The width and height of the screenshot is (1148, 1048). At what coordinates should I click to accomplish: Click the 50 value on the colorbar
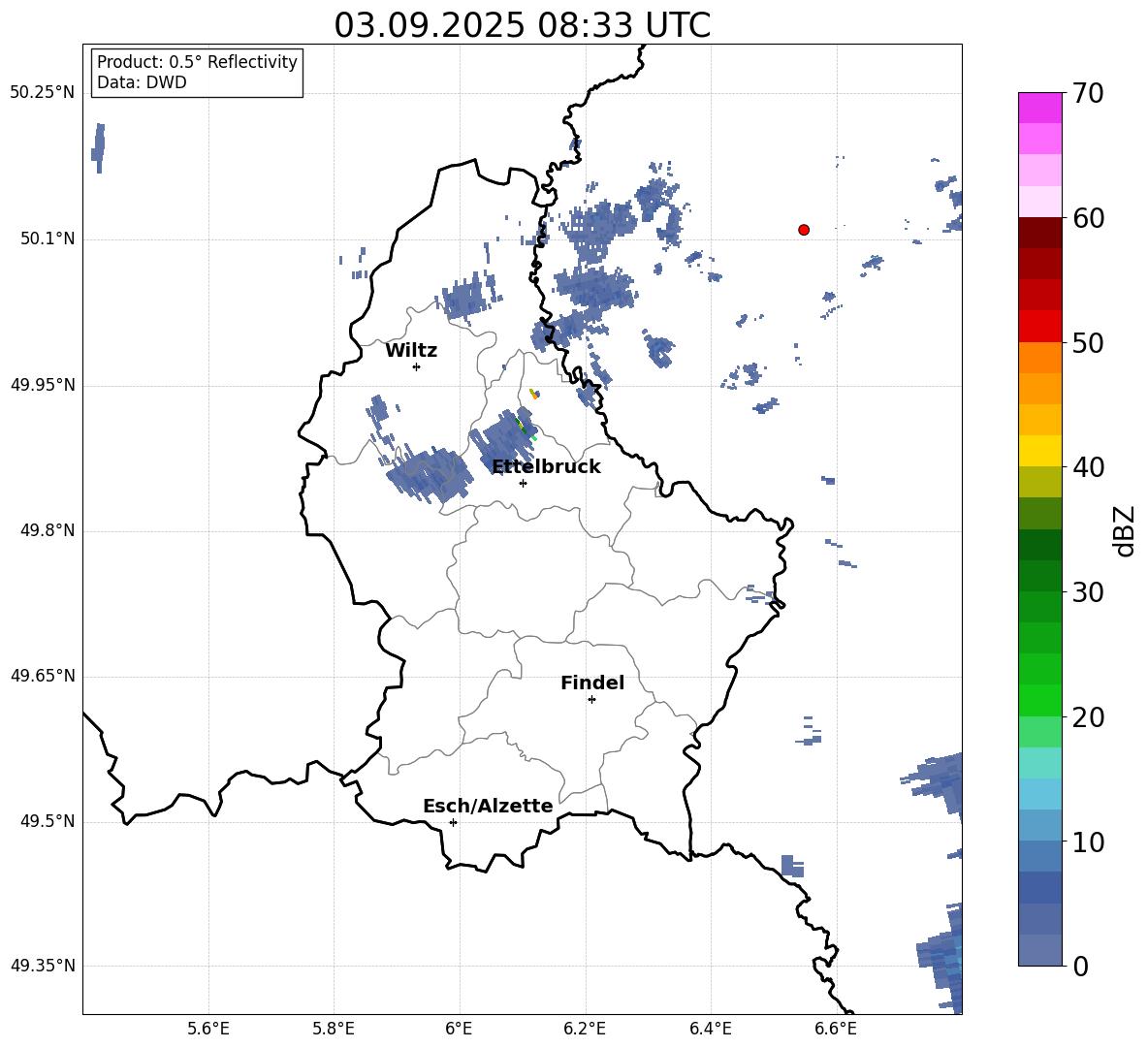[1088, 342]
